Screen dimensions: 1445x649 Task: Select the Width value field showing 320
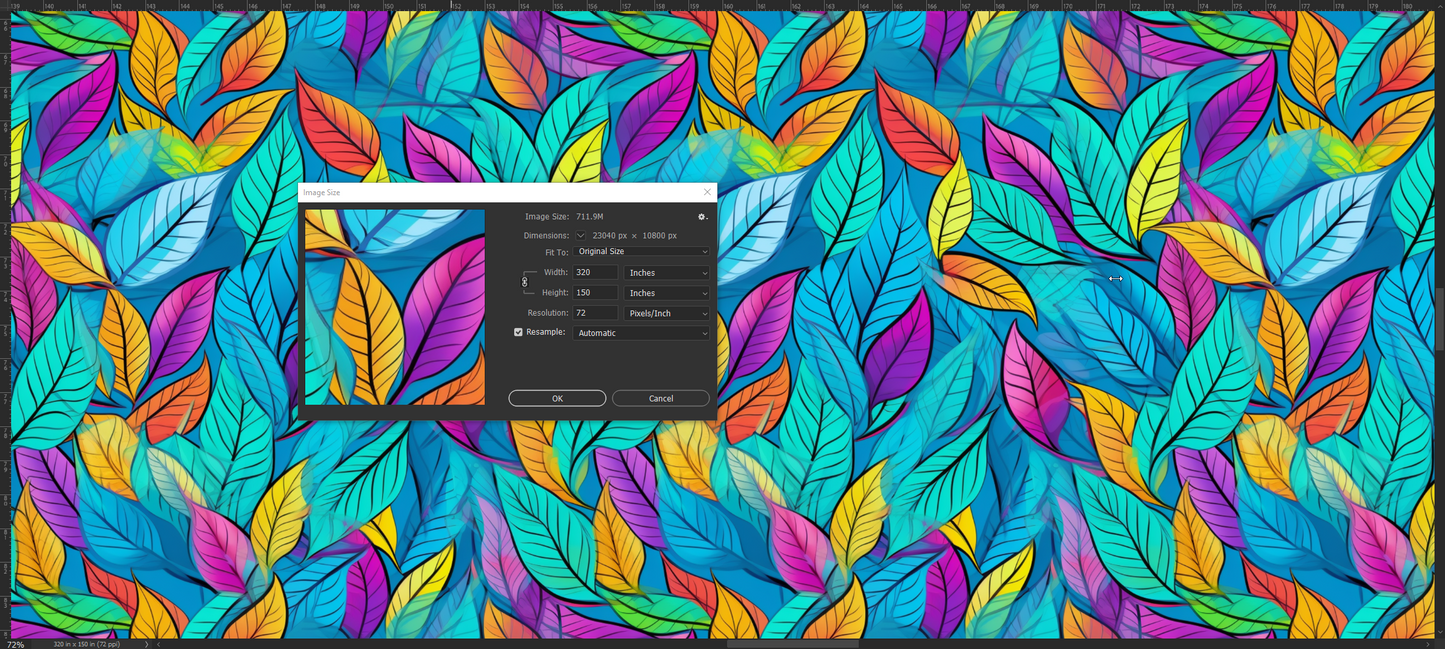click(x=594, y=272)
